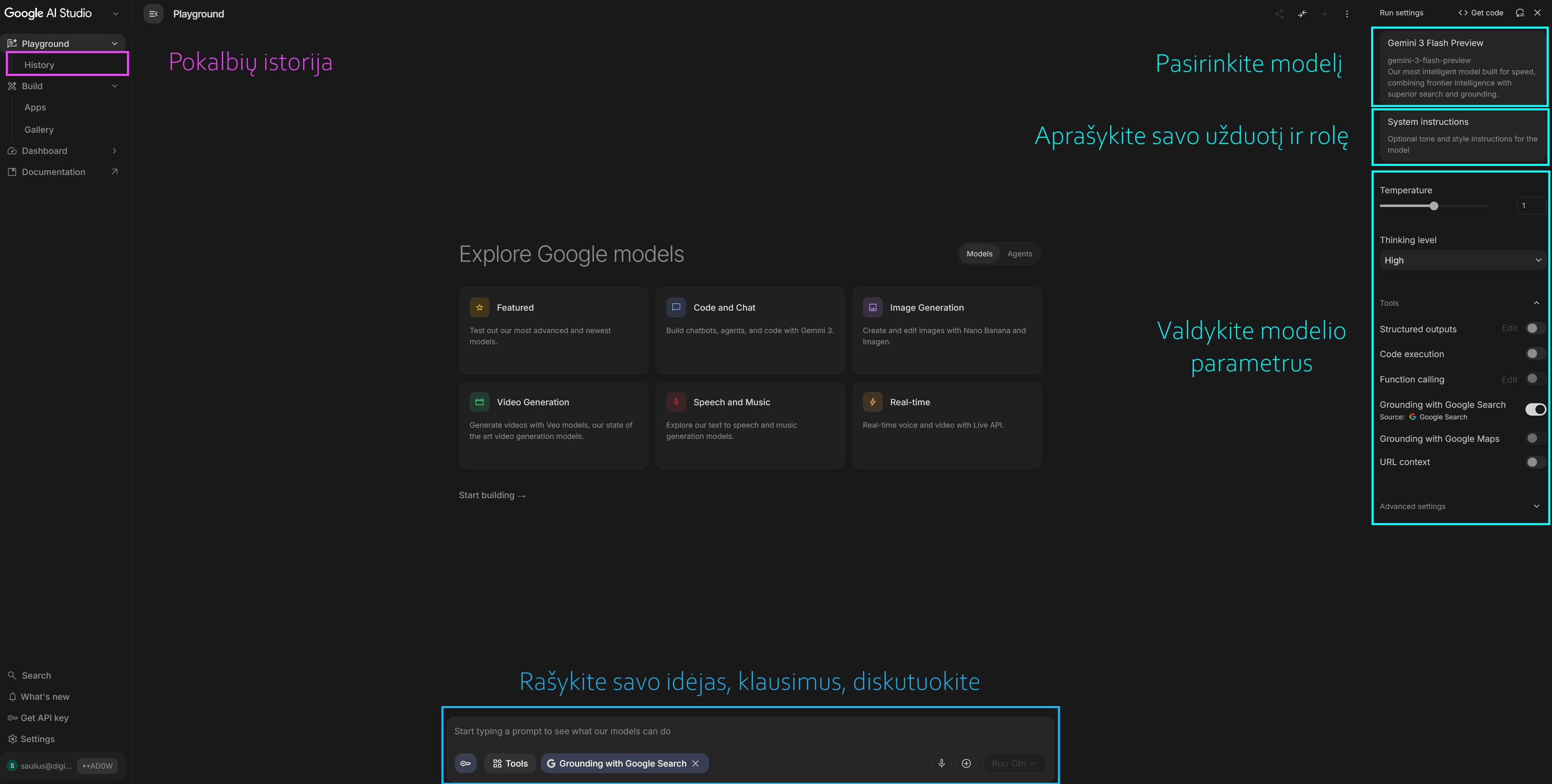Screen dimensions: 1552x784
Task: Enable Structured outputs toggle
Action: coord(1535,329)
